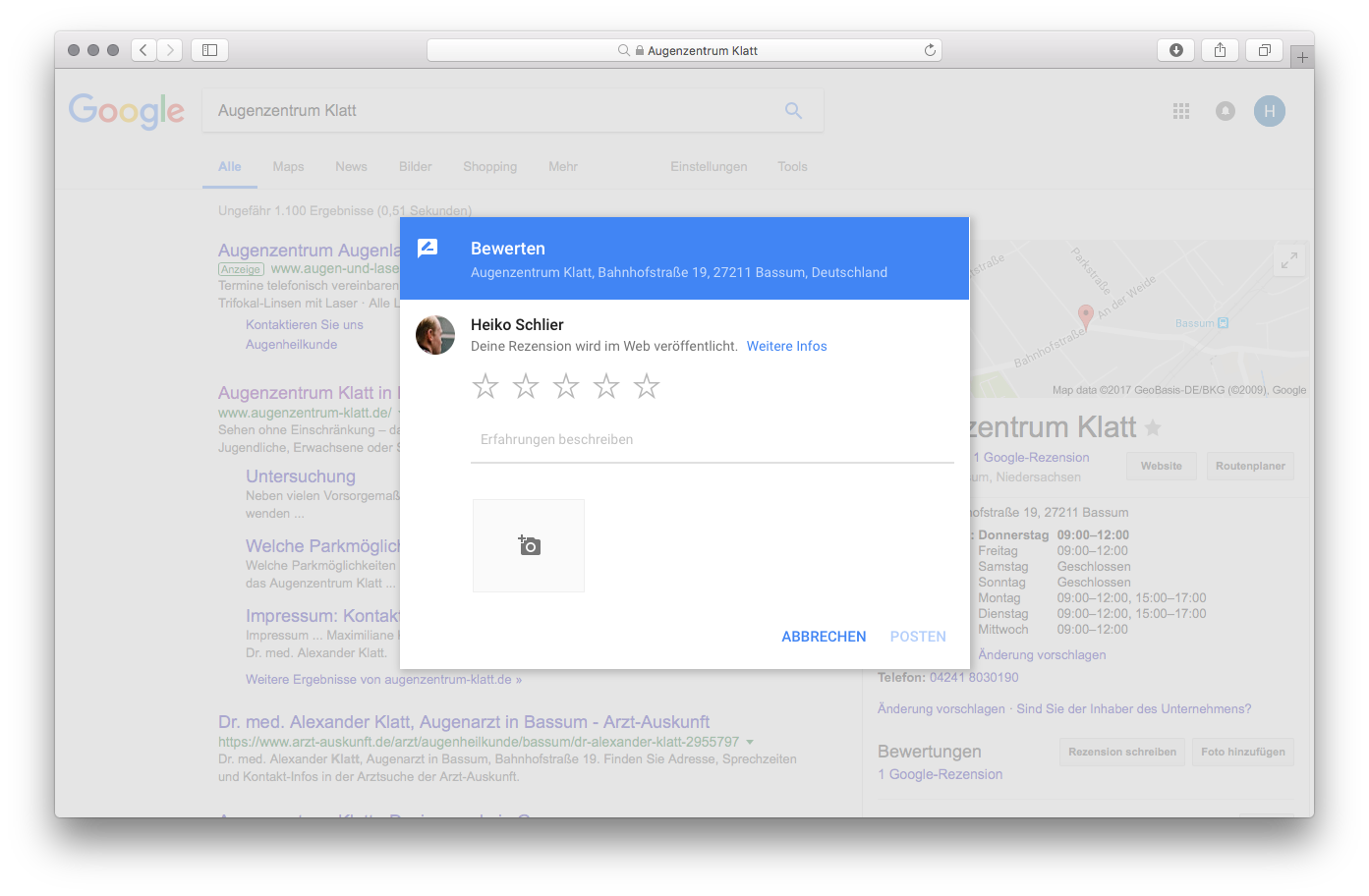Open the Safari share button

[x=1220, y=50]
